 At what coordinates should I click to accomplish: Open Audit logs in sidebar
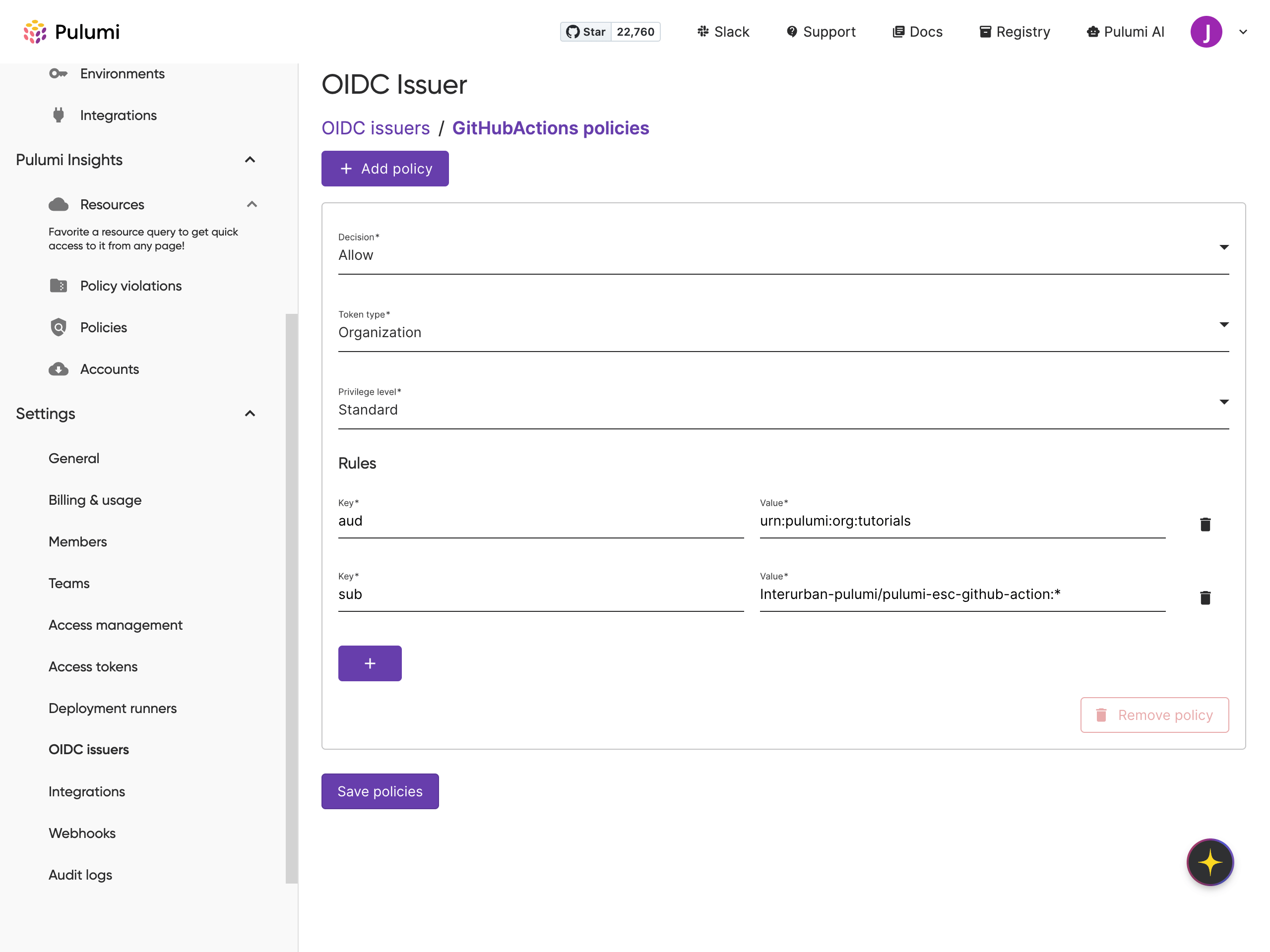tap(80, 875)
